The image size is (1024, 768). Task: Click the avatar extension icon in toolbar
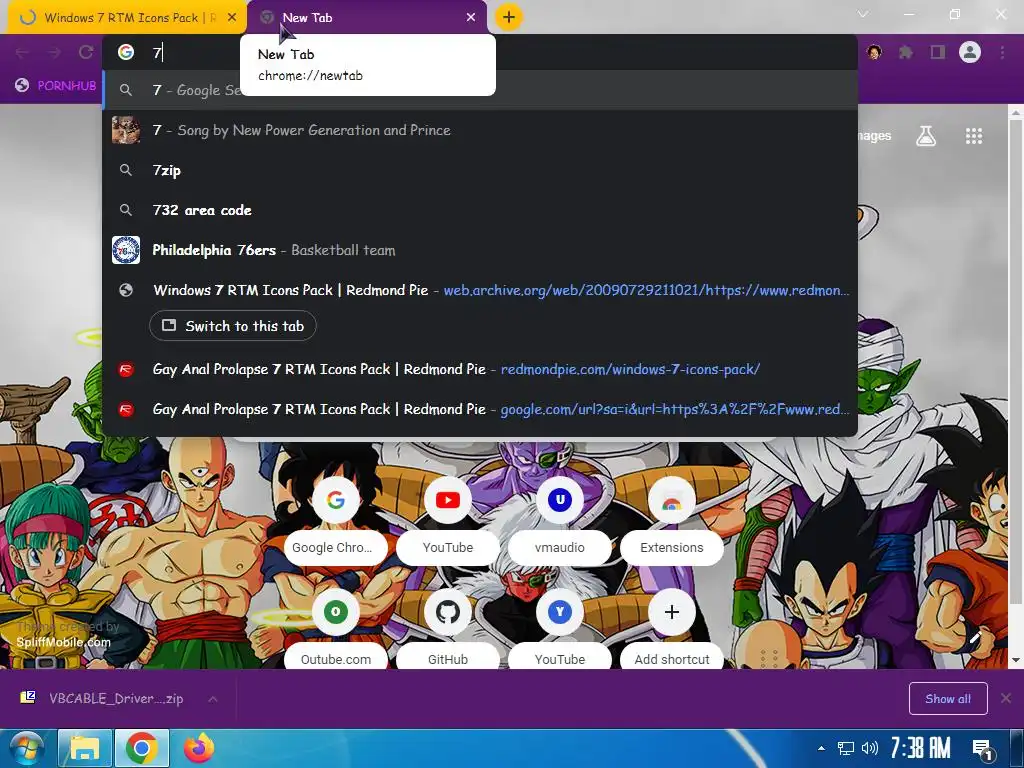pyautogui.click(x=874, y=52)
